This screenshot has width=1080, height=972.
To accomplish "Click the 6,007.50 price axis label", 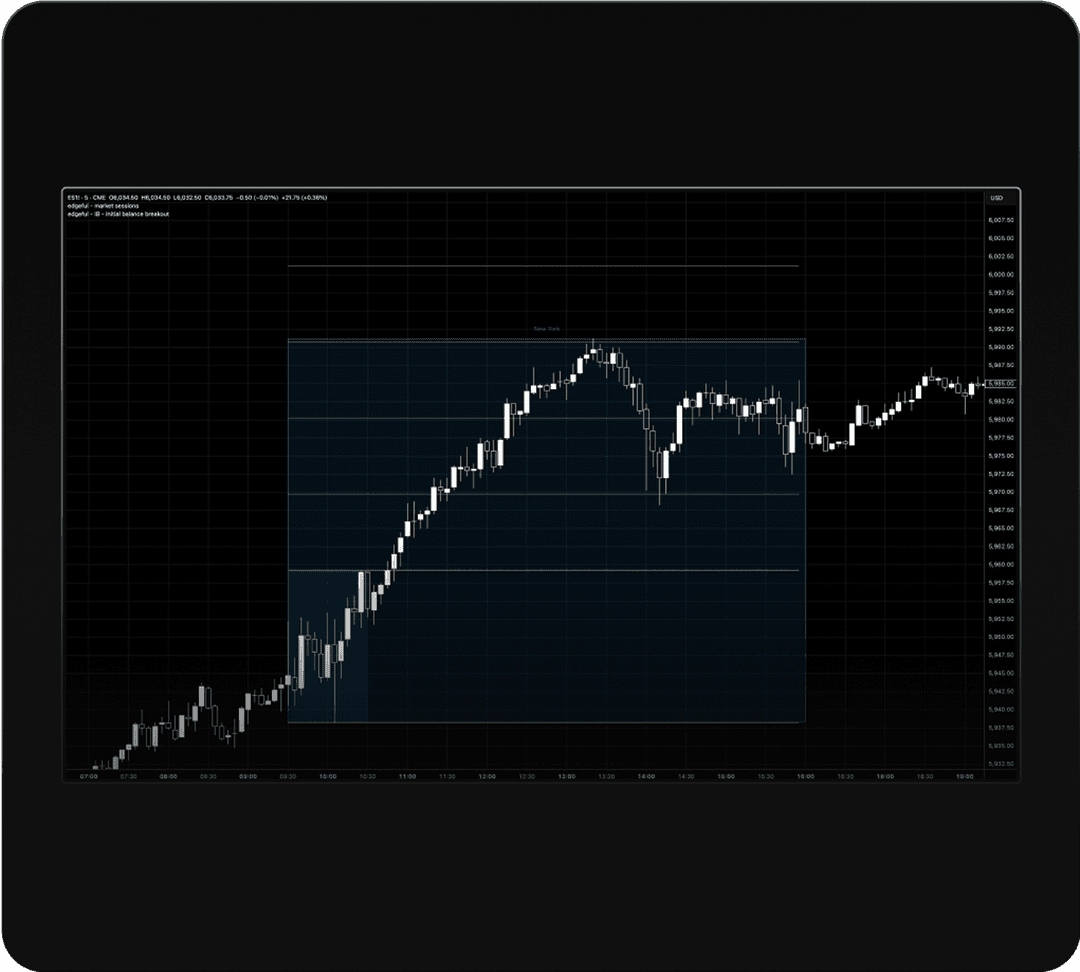I will [1000, 220].
